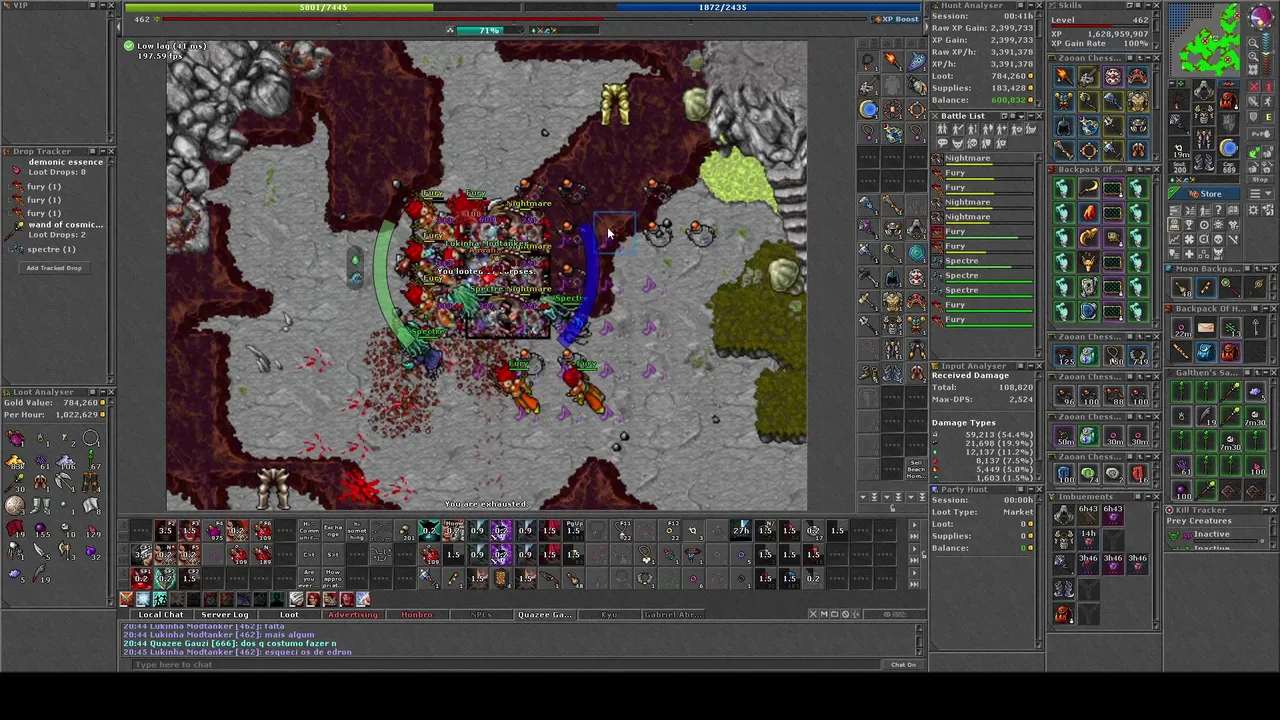Minimize the Hunt Analyser panel
The width and height of the screenshot is (1280, 720).
[1031, 5]
